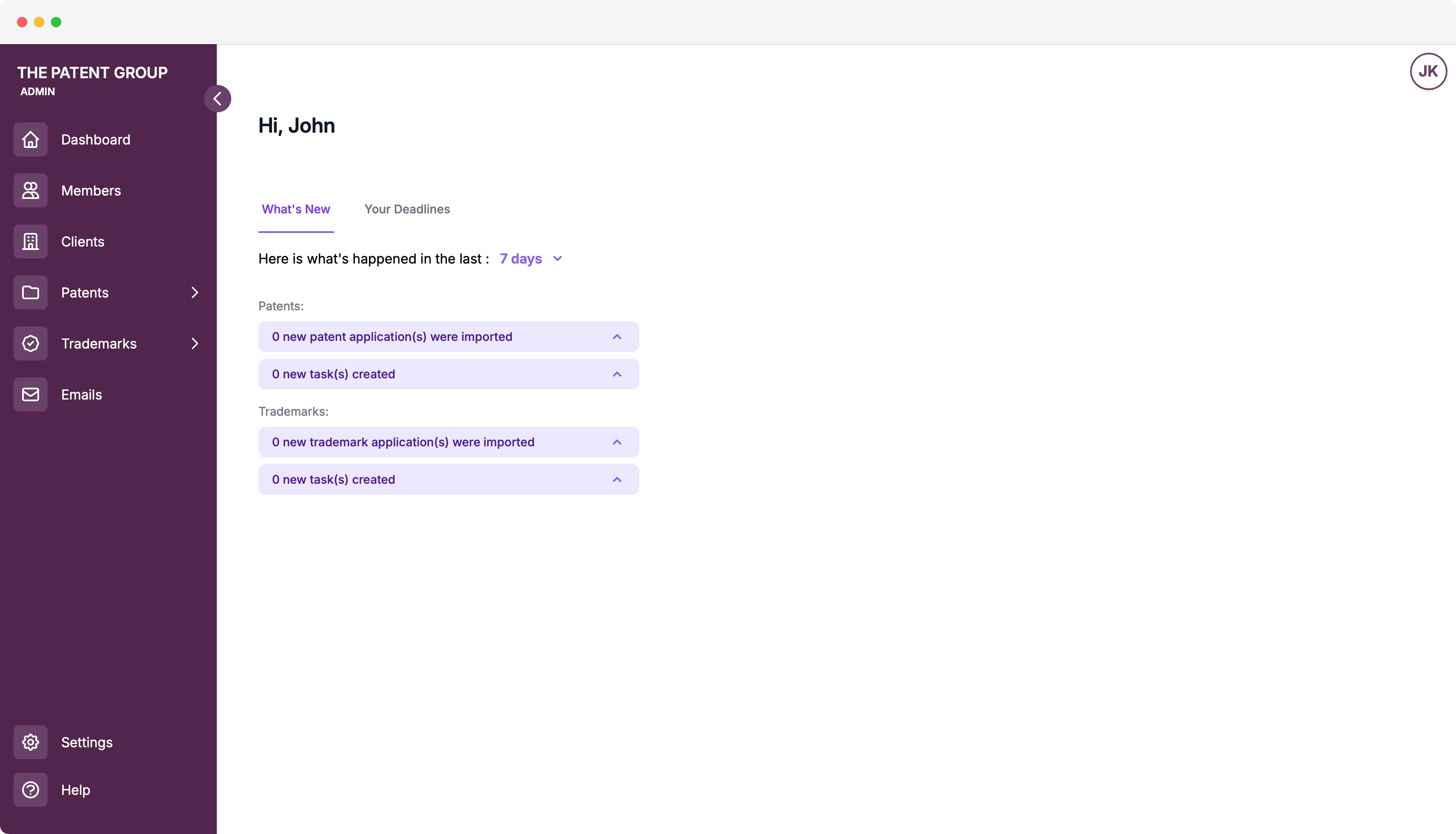Click the Emails envelope icon
This screenshot has width=1456, height=834.
(x=30, y=394)
